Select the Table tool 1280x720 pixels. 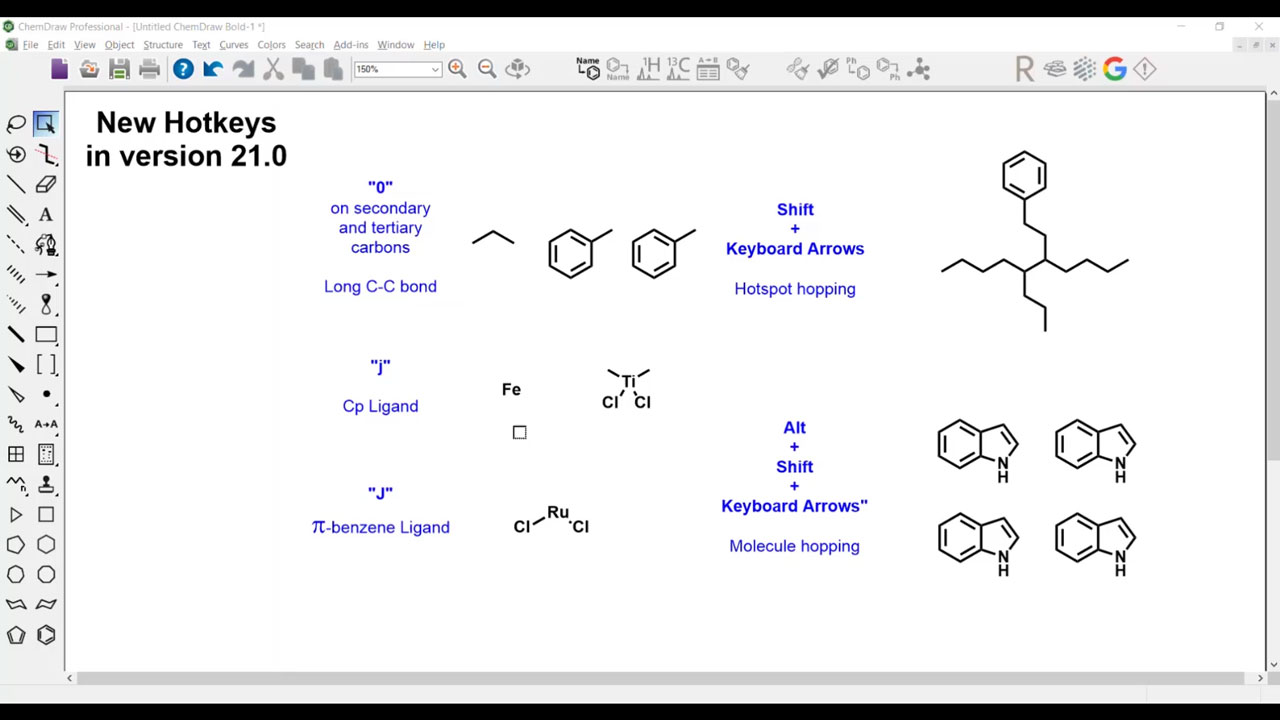(16, 455)
